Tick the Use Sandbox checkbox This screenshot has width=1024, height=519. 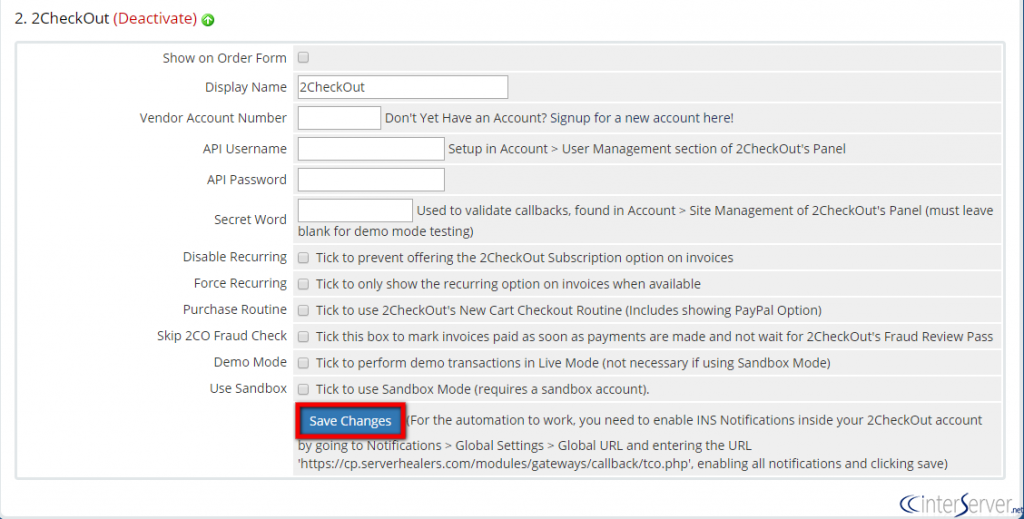(303, 389)
